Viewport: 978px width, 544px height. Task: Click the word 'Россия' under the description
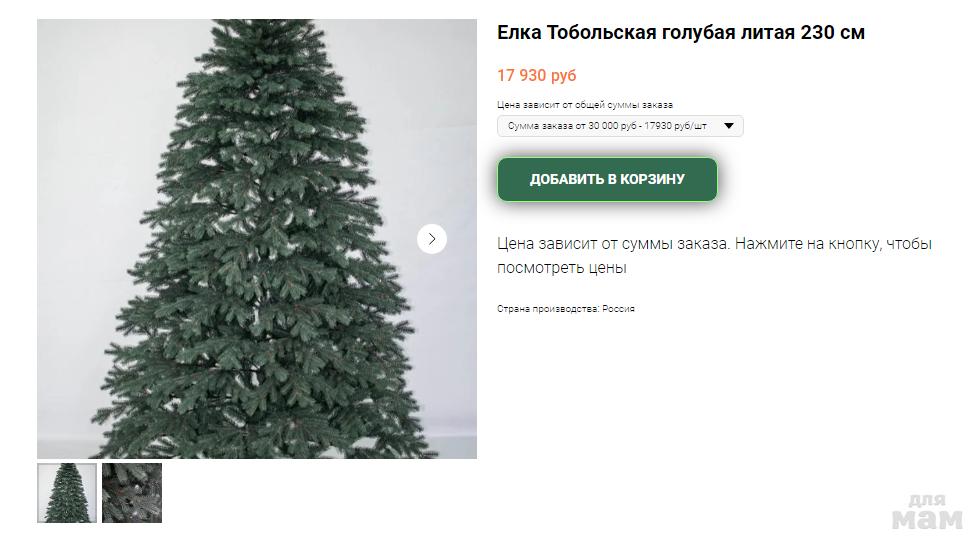click(618, 309)
